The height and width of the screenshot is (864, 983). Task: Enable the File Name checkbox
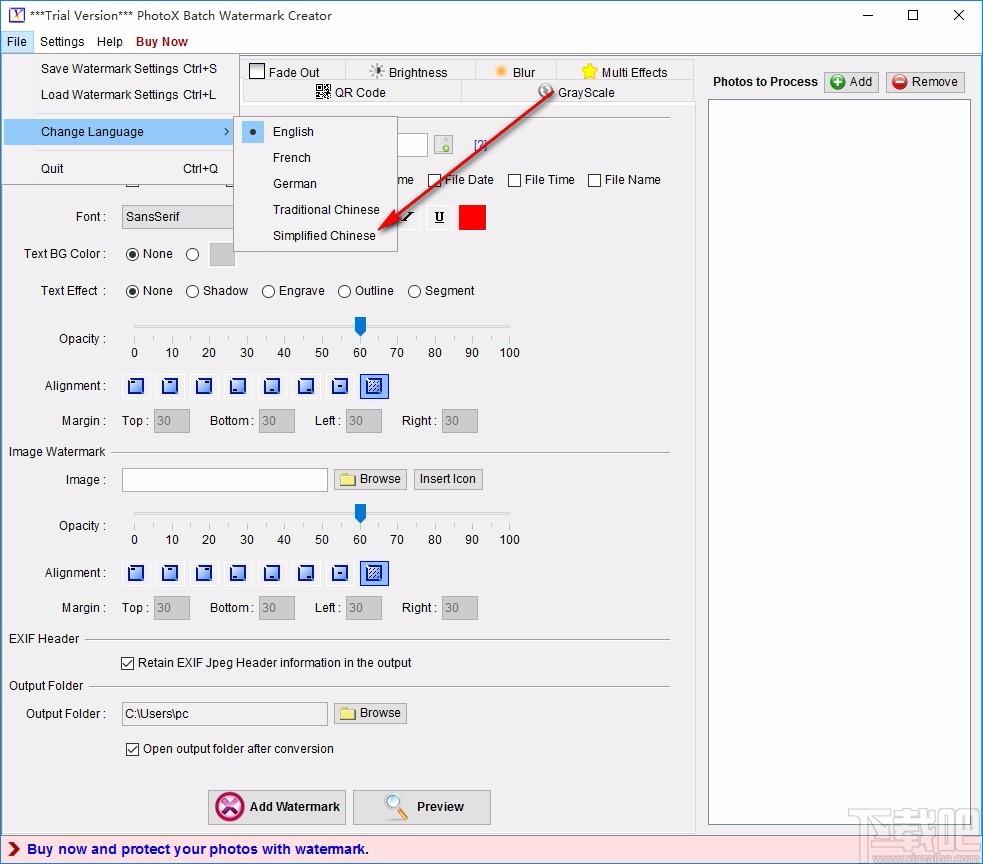594,181
